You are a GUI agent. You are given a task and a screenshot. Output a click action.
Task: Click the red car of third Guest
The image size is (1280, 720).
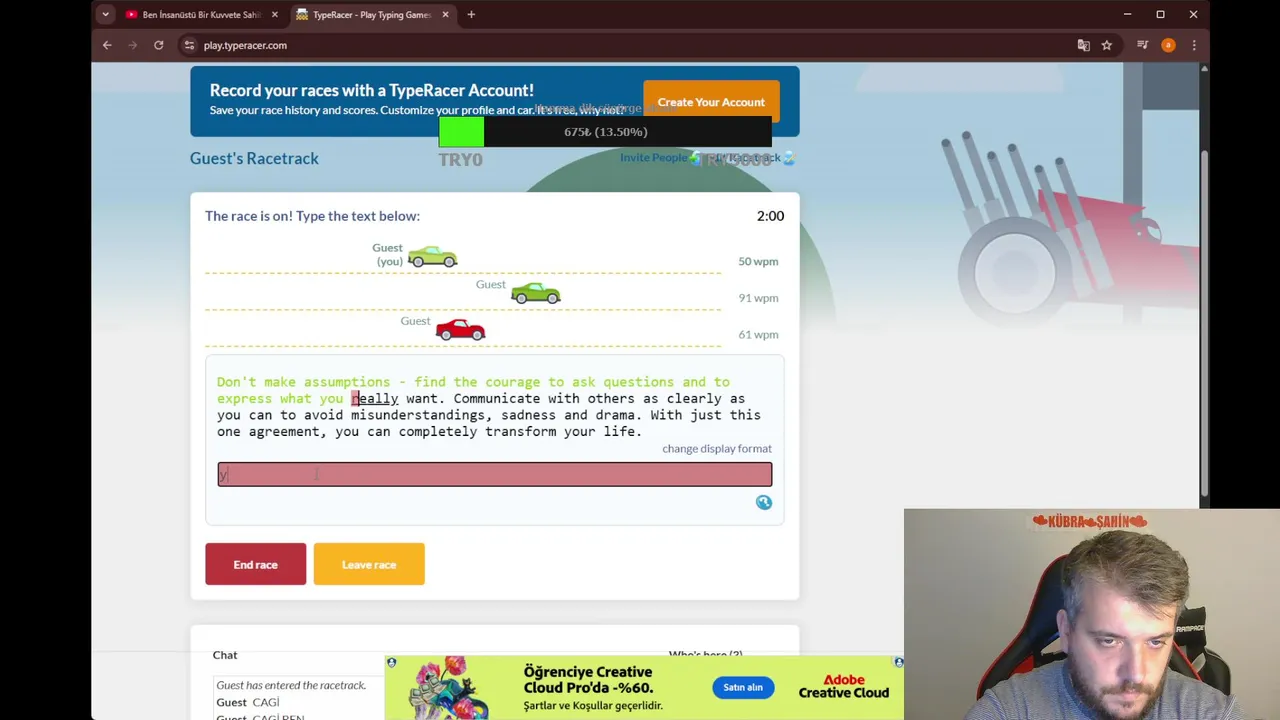460,329
